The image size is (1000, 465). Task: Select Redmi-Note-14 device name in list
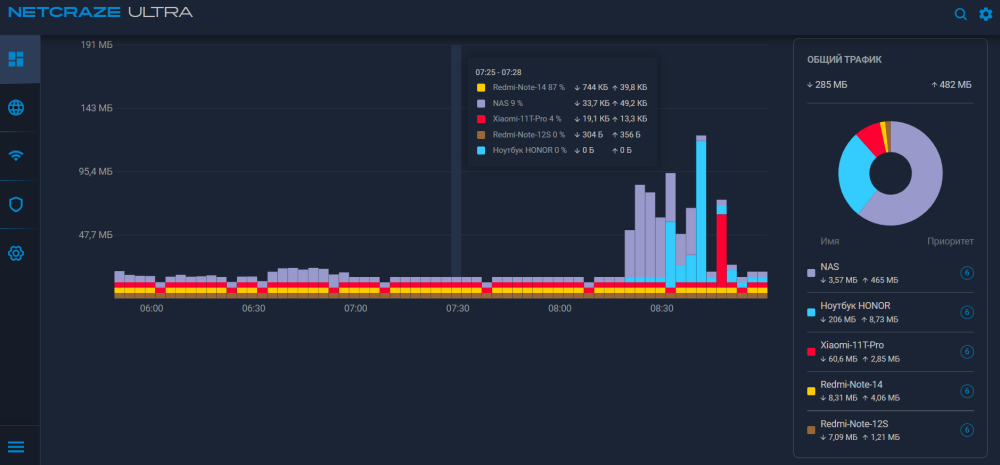[x=851, y=385]
